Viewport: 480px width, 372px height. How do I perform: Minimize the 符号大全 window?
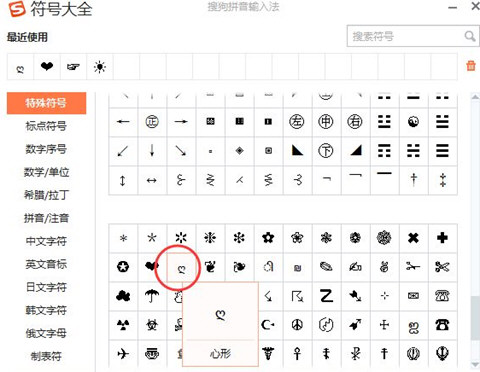pyautogui.click(x=453, y=7)
